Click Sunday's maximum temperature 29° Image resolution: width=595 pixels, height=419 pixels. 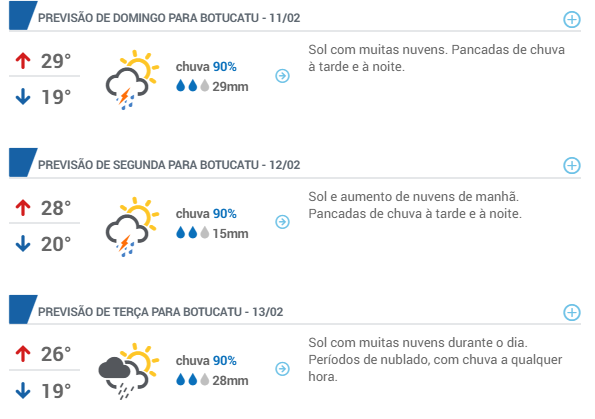pyautogui.click(x=56, y=61)
